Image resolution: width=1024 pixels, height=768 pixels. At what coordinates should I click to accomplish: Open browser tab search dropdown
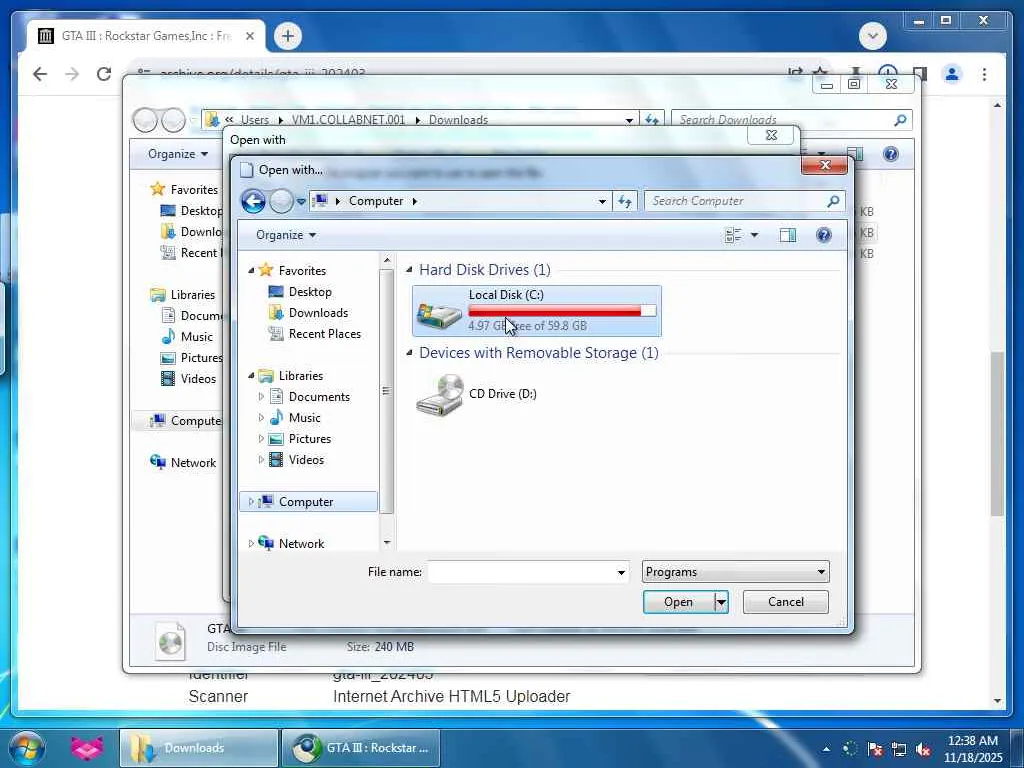tap(872, 36)
